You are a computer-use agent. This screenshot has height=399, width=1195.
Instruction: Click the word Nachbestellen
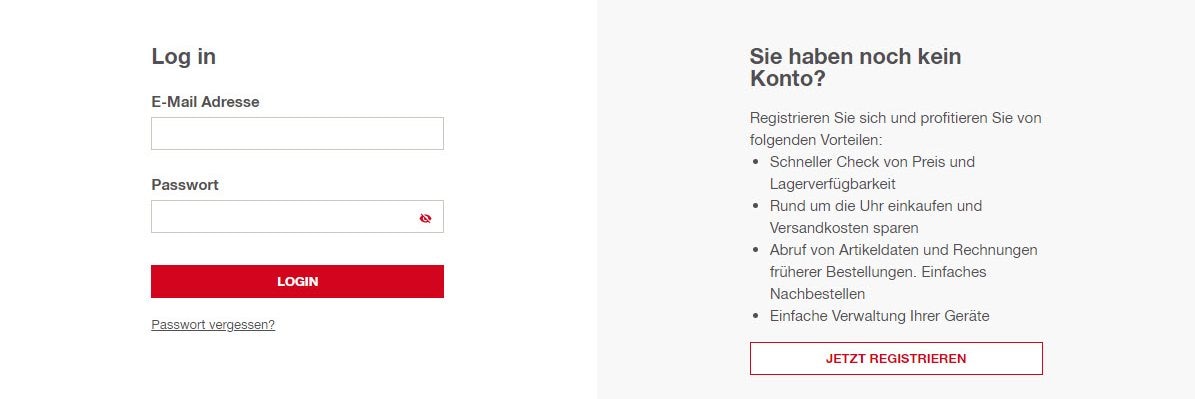point(817,294)
